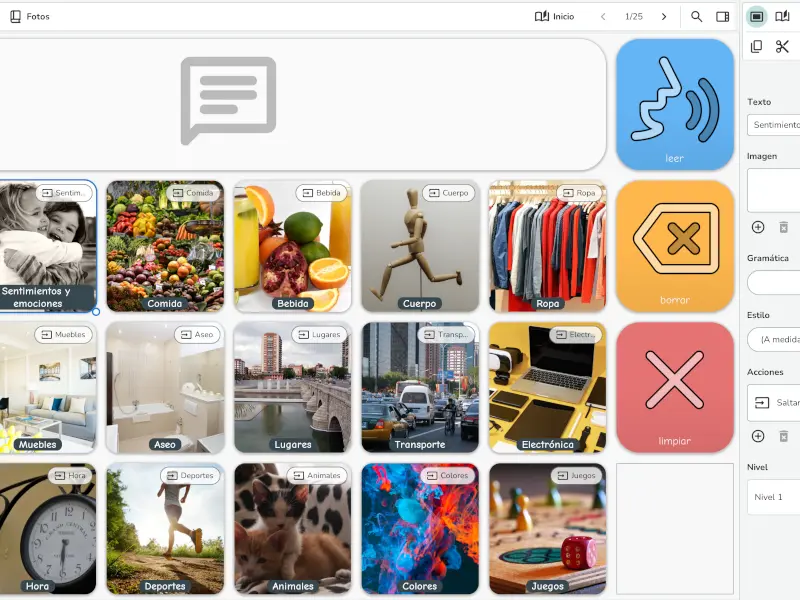Toggle the side panel icon in top bar

tap(722, 16)
